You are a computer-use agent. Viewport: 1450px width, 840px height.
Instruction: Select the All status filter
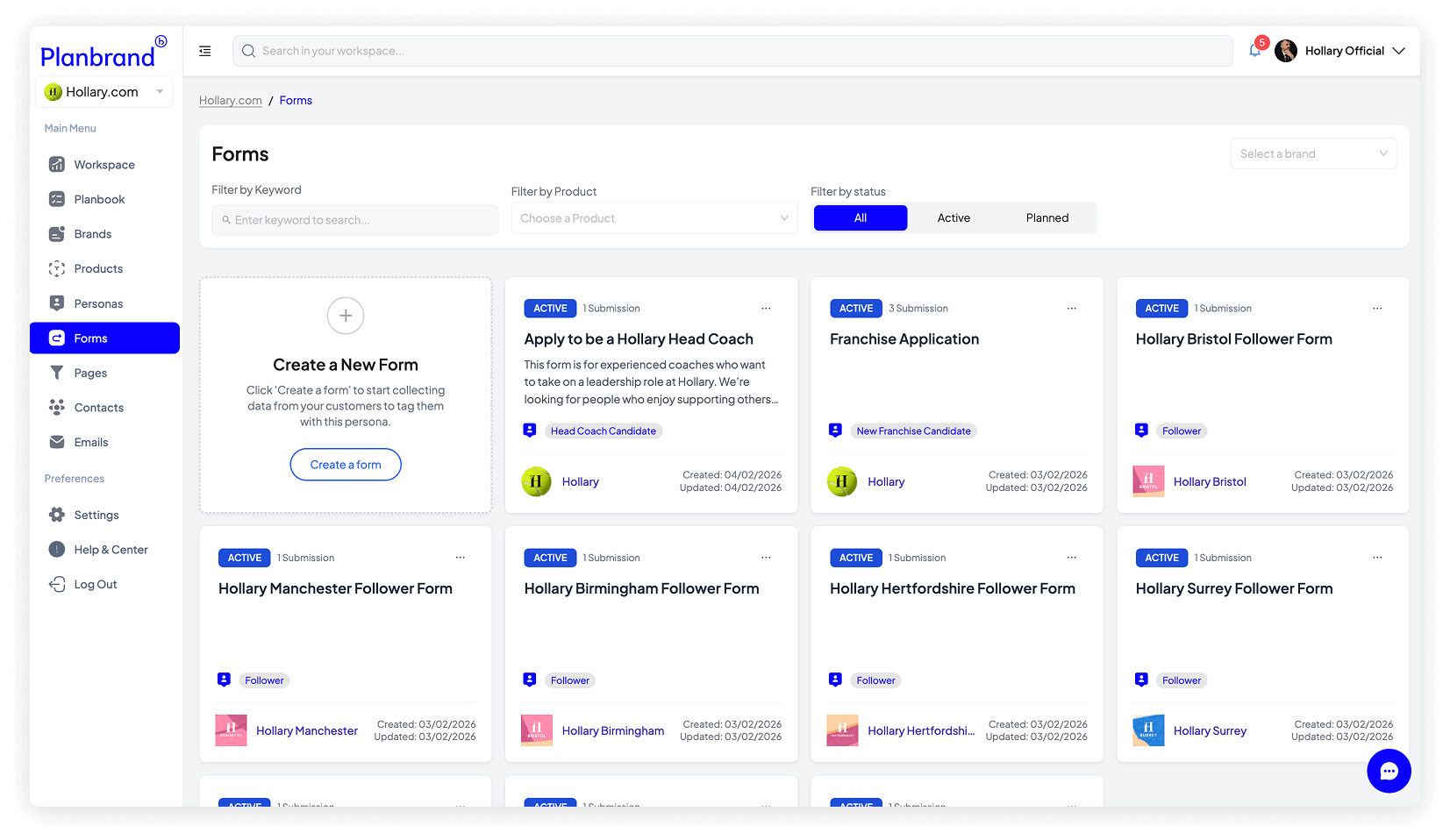click(860, 218)
